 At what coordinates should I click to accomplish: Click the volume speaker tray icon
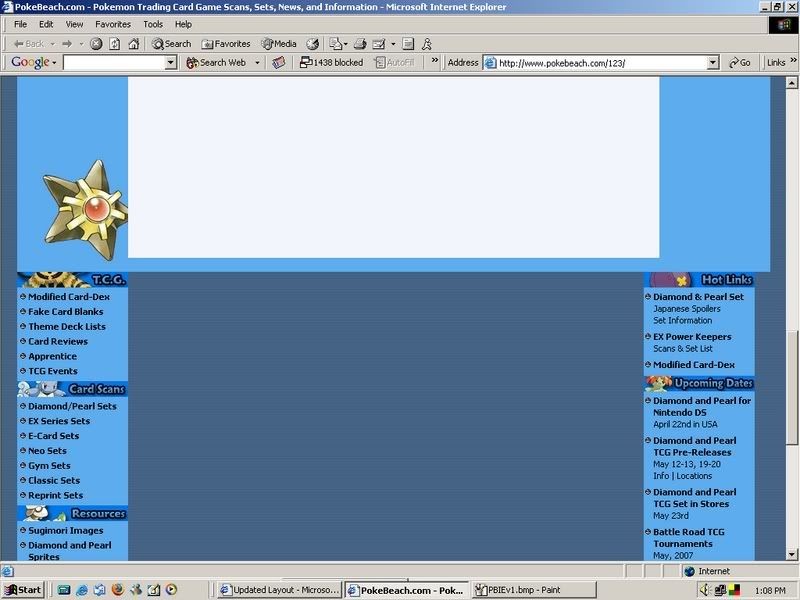pyautogui.click(x=705, y=590)
